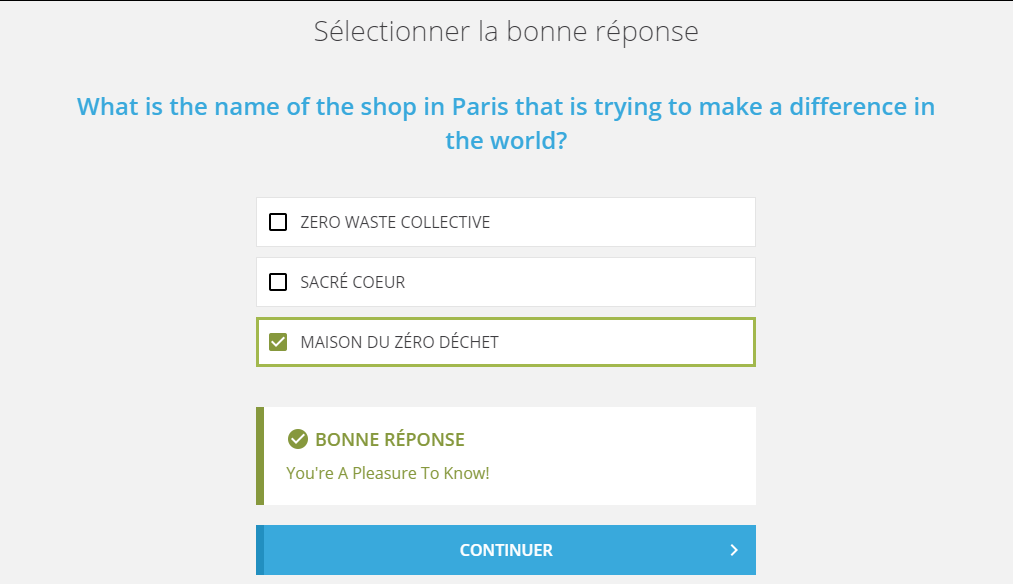Click the "You're A Pleasure To Know!" message

tap(388, 474)
